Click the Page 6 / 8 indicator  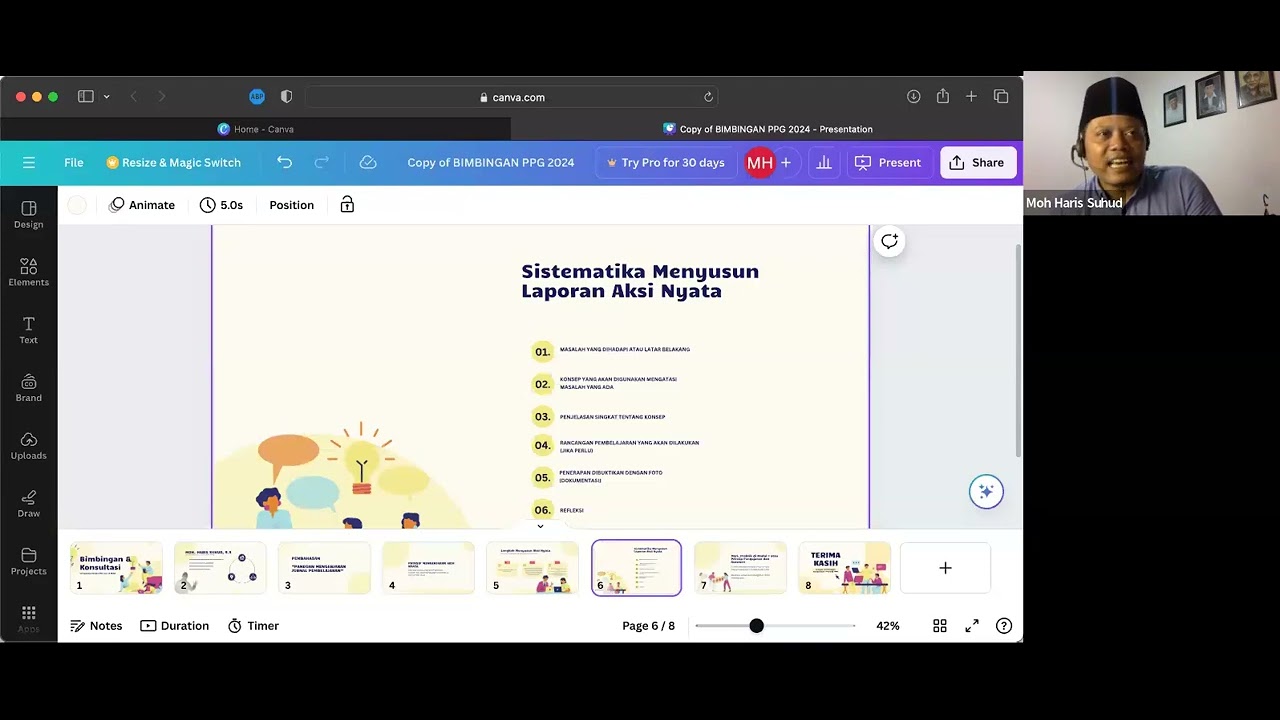pyautogui.click(x=648, y=626)
